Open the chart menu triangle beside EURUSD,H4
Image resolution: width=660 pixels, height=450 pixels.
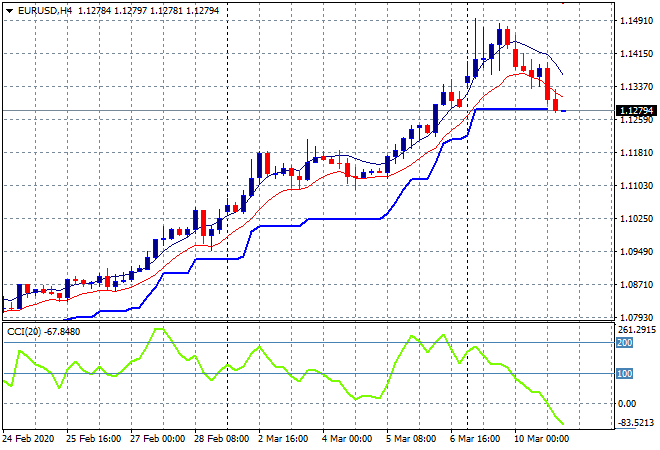(10, 11)
